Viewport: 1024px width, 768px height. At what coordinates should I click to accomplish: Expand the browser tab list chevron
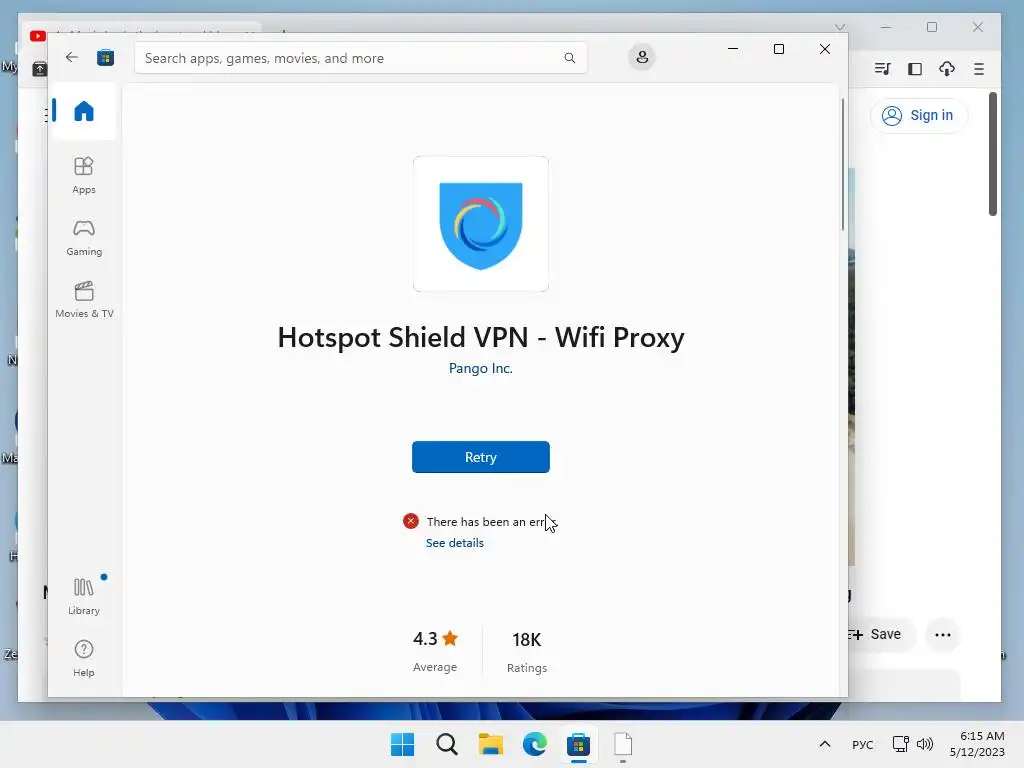[x=840, y=27]
